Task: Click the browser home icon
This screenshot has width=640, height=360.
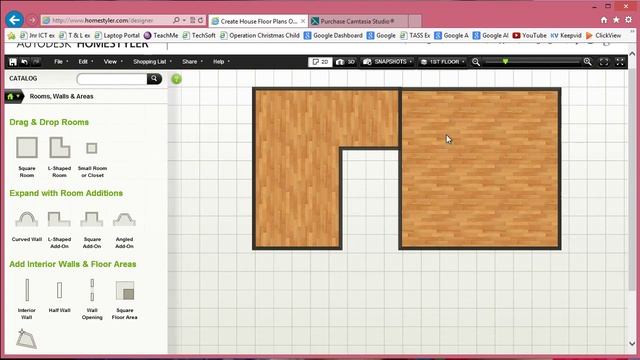Action: (604, 20)
